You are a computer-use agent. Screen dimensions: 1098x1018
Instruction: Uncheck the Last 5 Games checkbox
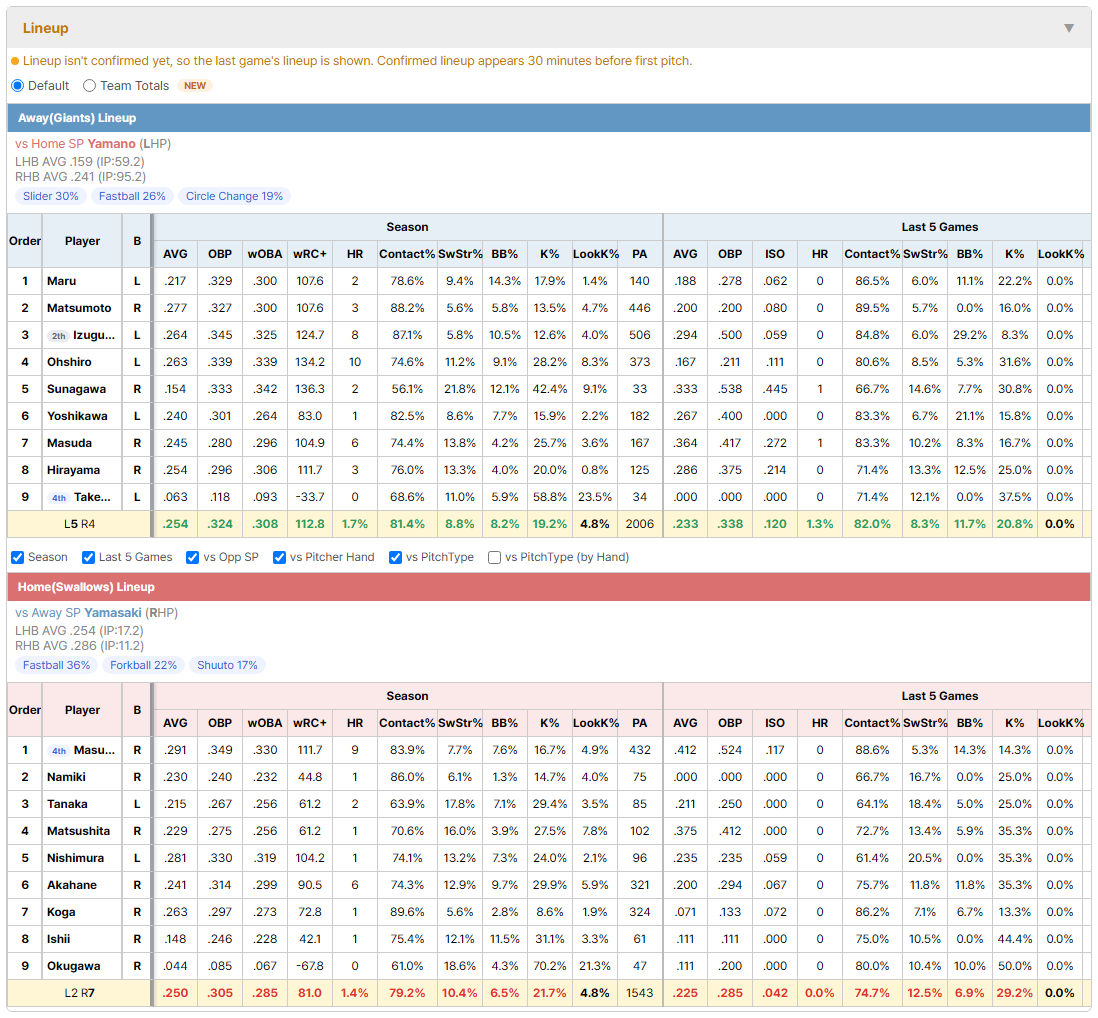coord(88,557)
